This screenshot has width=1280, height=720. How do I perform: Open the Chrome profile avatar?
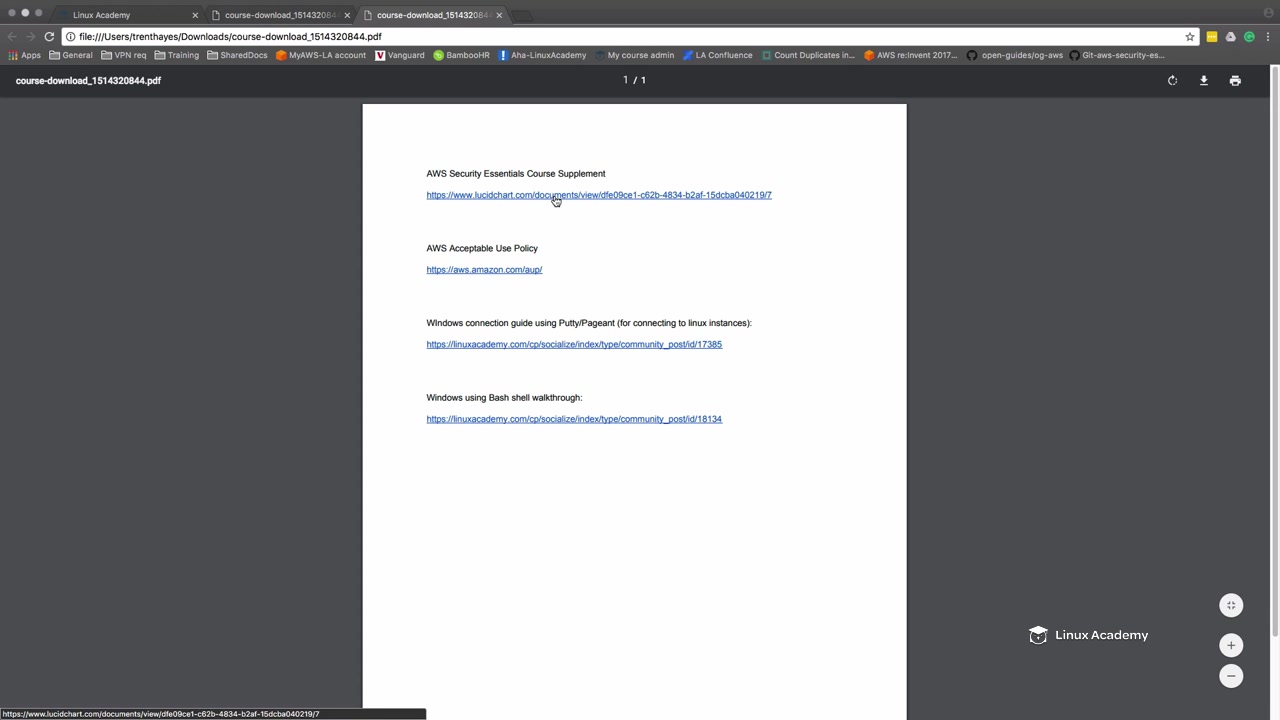point(1269,13)
